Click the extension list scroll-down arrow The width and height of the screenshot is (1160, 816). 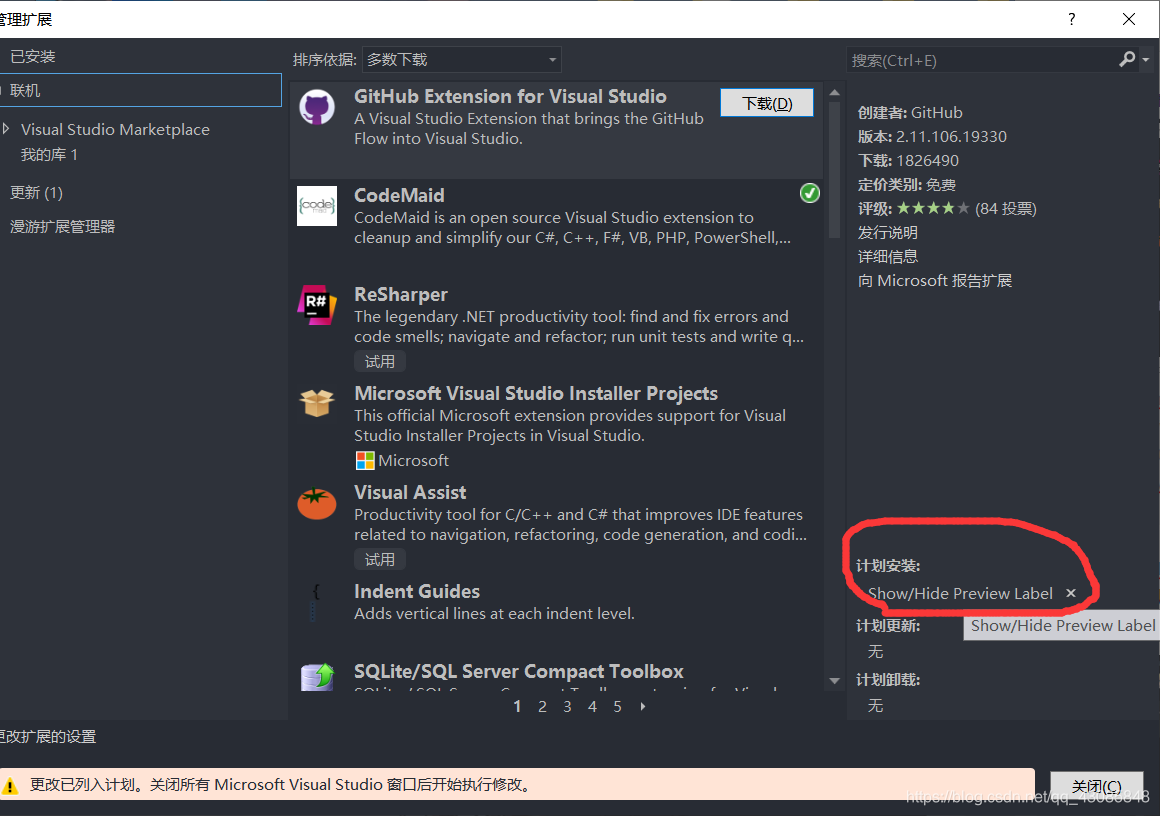coord(834,681)
